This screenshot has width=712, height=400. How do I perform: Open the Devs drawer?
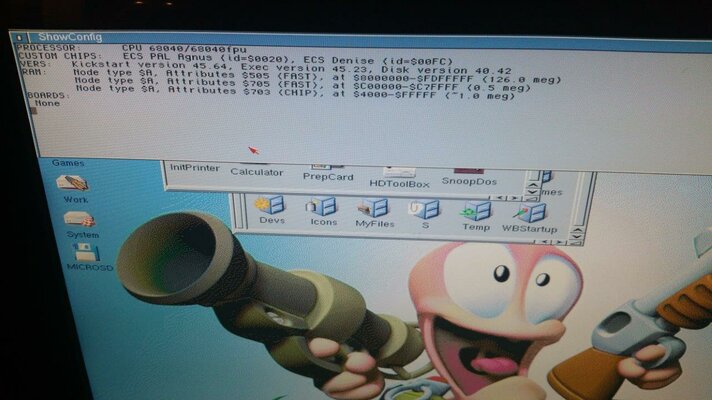(x=270, y=208)
